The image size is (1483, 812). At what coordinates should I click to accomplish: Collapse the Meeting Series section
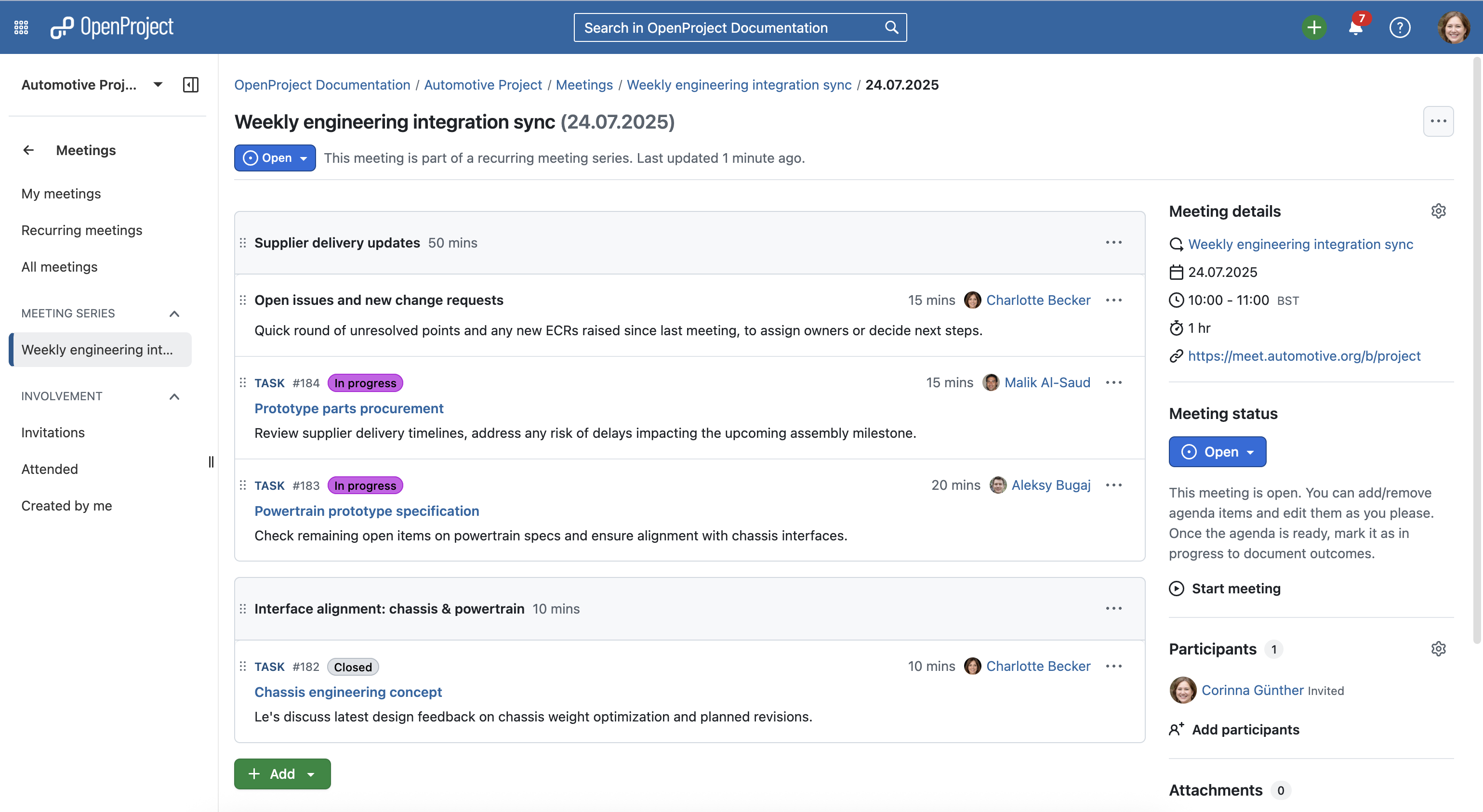(x=174, y=314)
